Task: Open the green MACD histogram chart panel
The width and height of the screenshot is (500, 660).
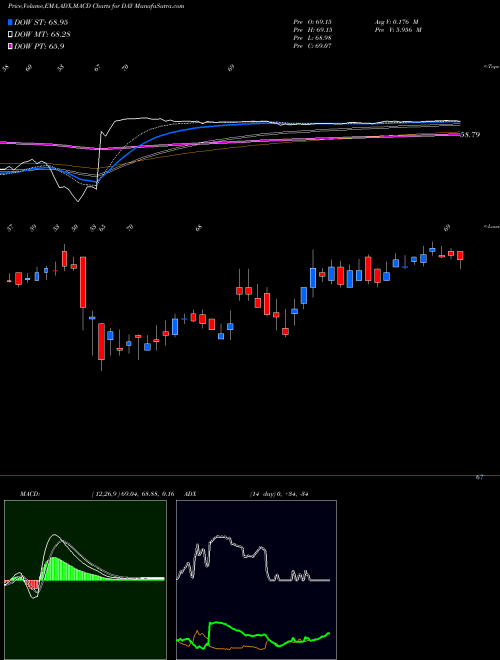Action: pos(85,580)
